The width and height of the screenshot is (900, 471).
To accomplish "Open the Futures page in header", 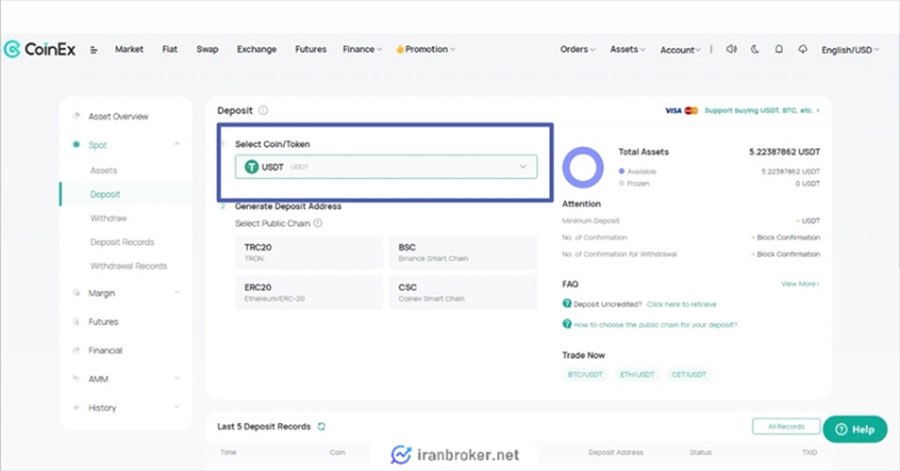I will pos(311,49).
